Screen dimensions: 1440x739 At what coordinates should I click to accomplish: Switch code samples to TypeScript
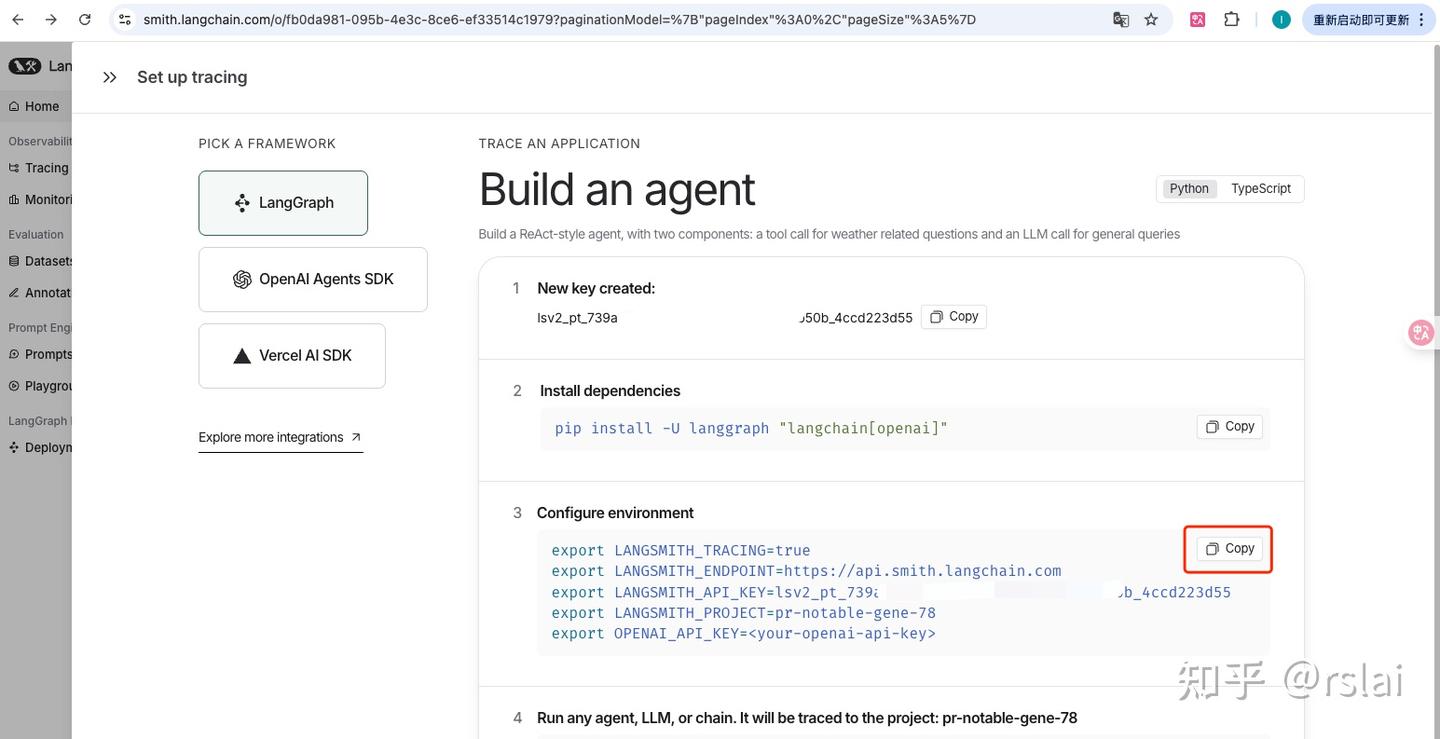tap(1260, 188)
